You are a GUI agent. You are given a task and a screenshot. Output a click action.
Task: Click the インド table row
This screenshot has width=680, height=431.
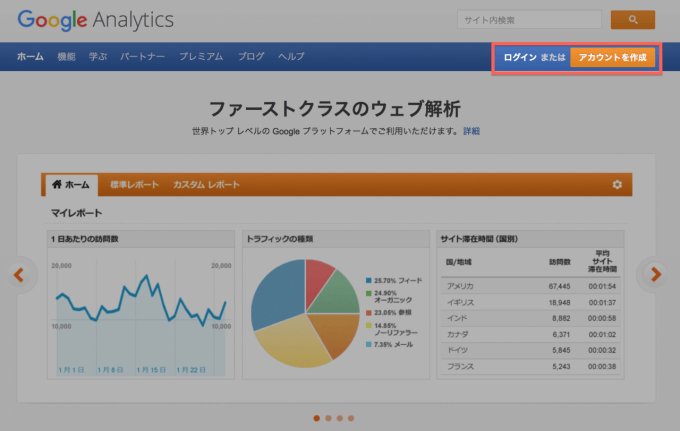(530, 318)
